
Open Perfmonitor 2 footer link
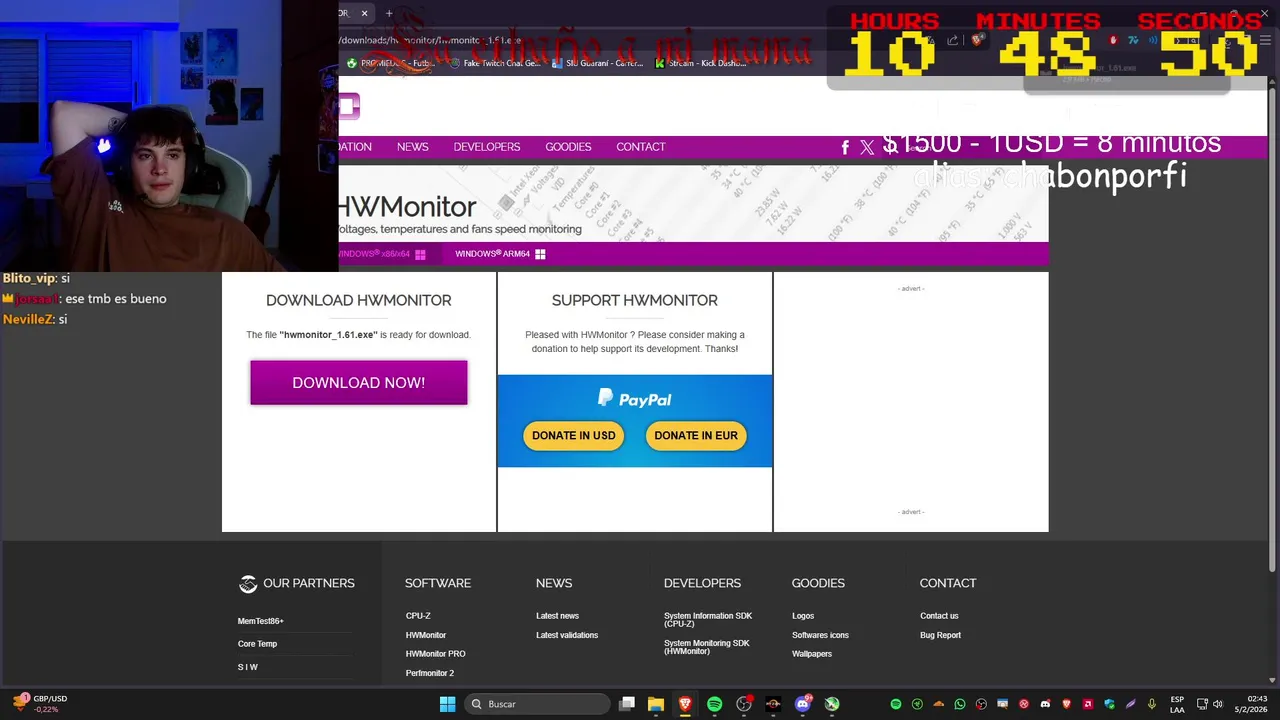point(430,673)
